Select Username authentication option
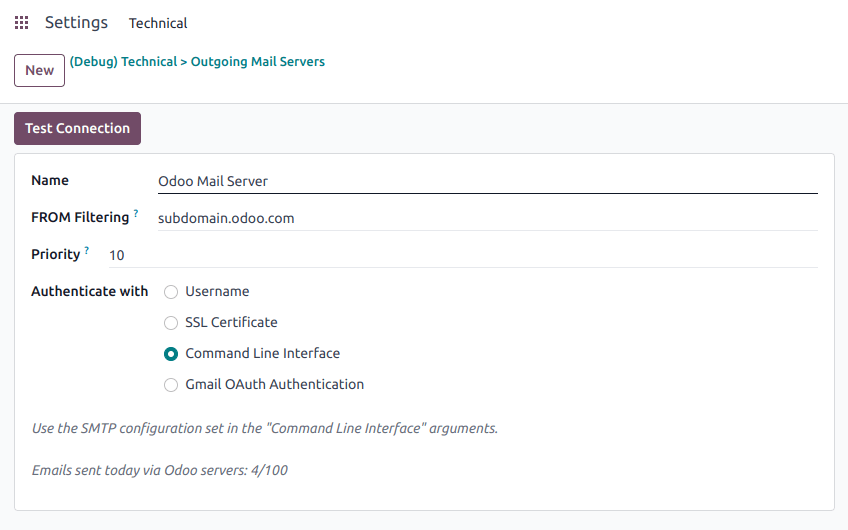The width and height of the screenshot is (848, 530). (171, 292)
